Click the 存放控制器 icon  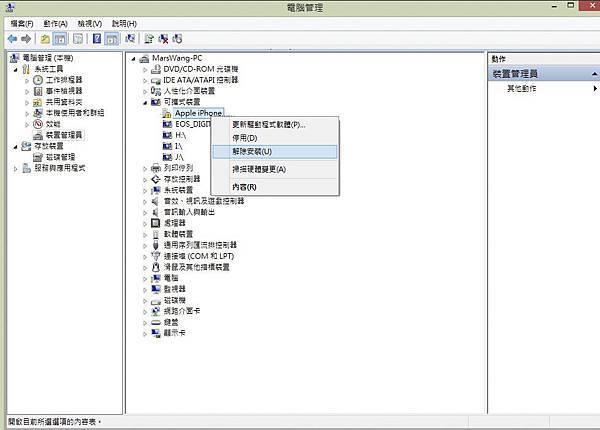click(x=155, y=179)
